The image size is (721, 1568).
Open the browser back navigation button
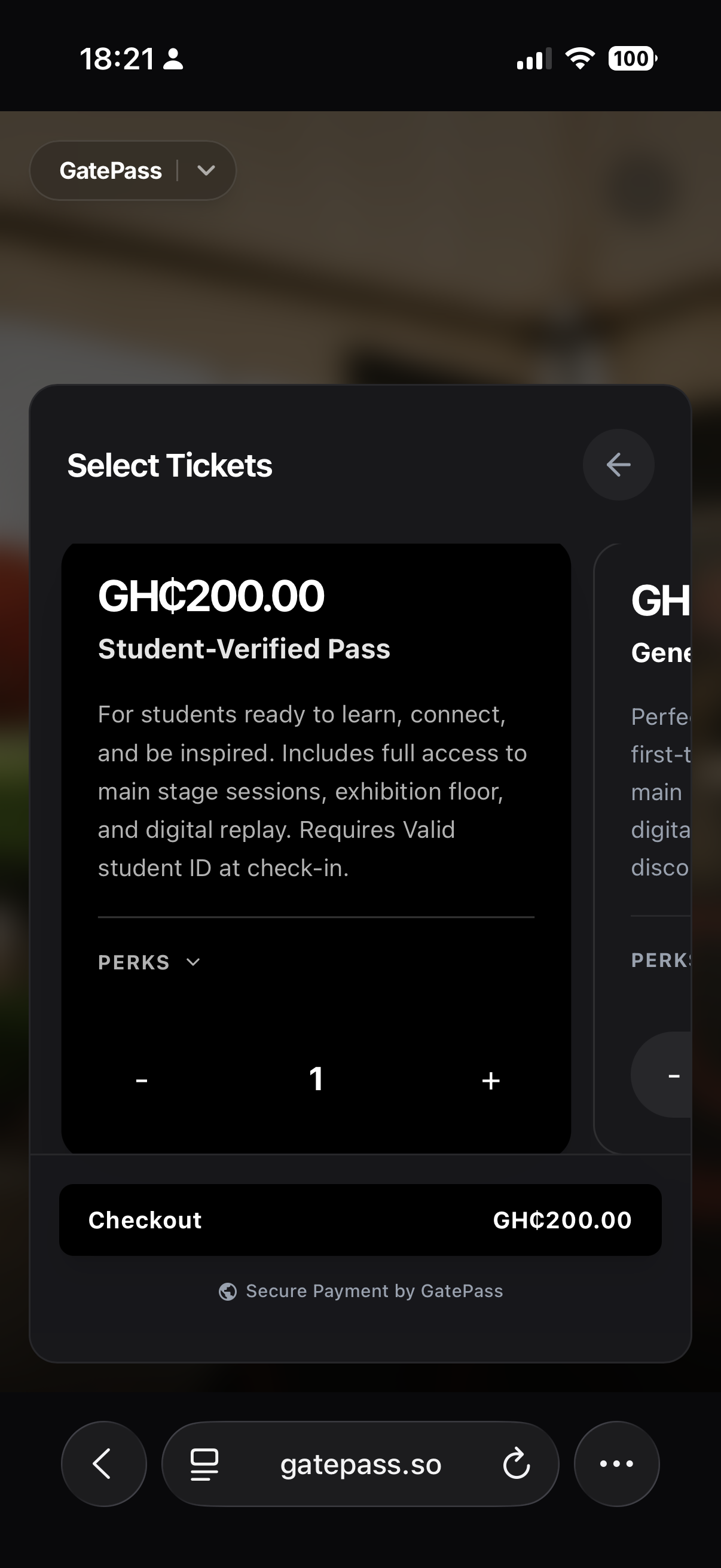[103, 1464]
